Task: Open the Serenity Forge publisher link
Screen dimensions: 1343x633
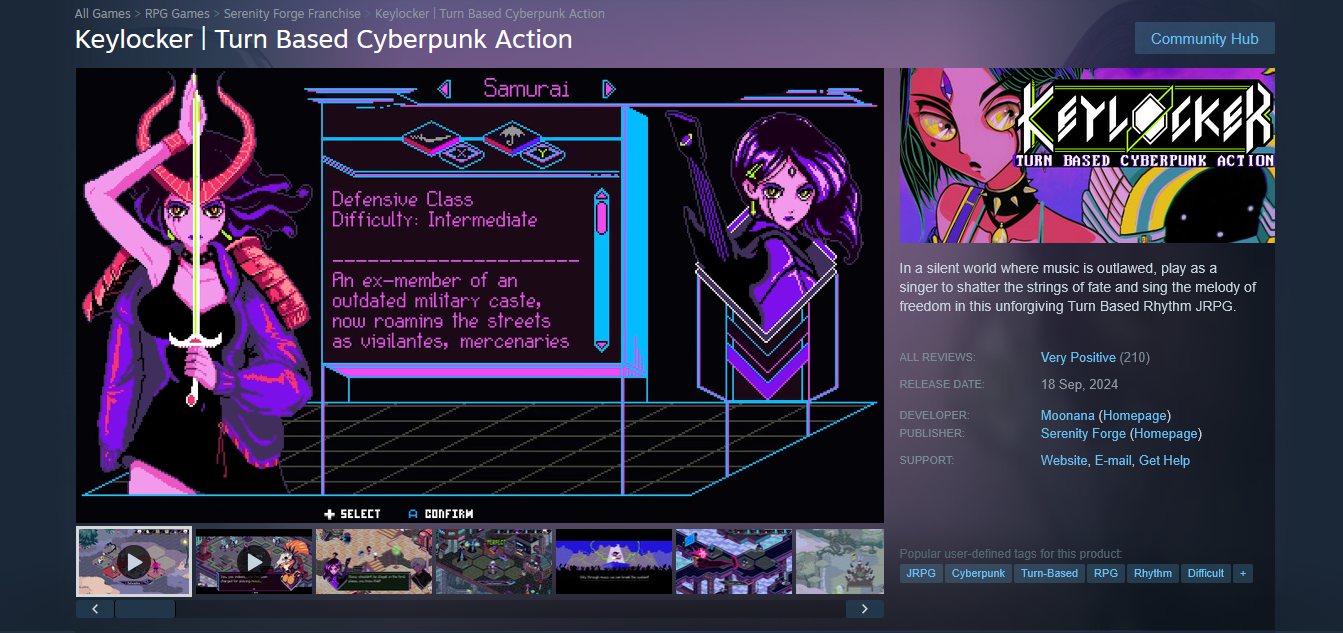Action: coord(1083,433)
